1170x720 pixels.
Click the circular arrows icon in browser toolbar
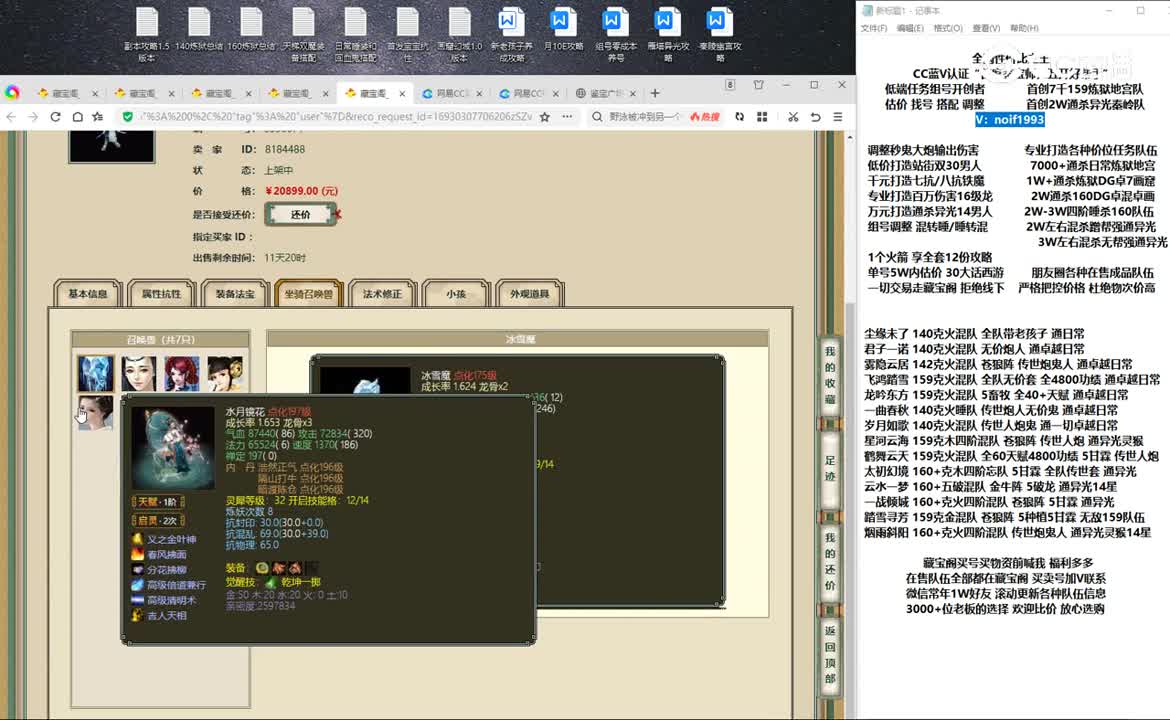(x=739, y=117)
